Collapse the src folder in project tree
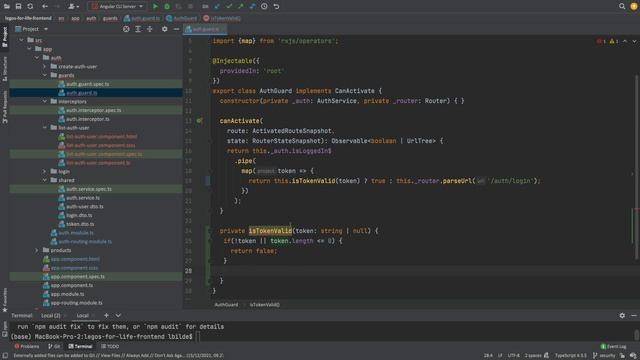640x360 pixels. [x=22, y=40]
